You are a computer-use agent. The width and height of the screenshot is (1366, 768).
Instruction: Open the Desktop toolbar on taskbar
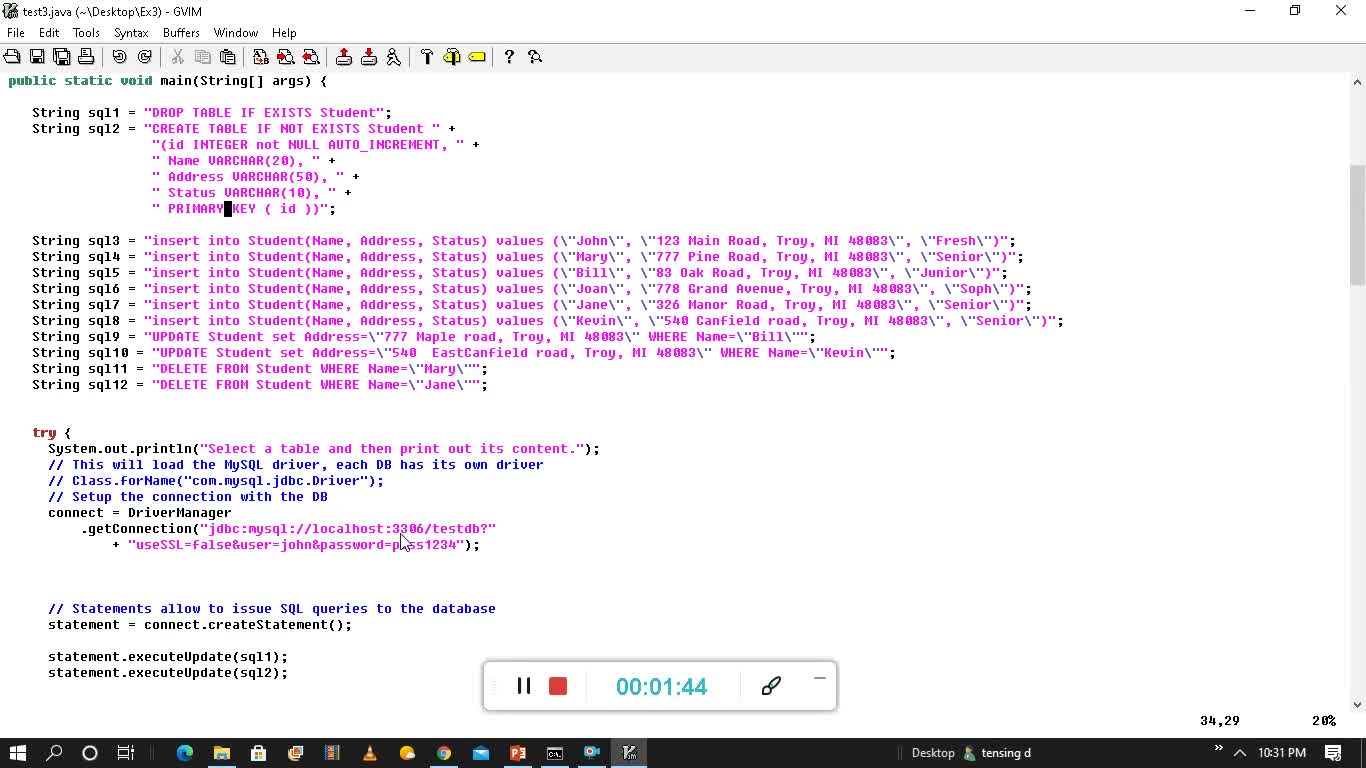[933, 753]
